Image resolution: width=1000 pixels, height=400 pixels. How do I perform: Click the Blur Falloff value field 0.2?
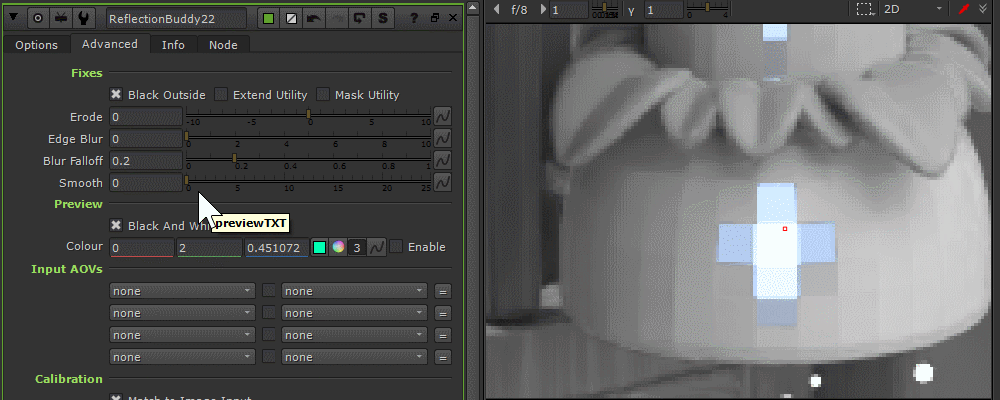click(x=146, y=161)
